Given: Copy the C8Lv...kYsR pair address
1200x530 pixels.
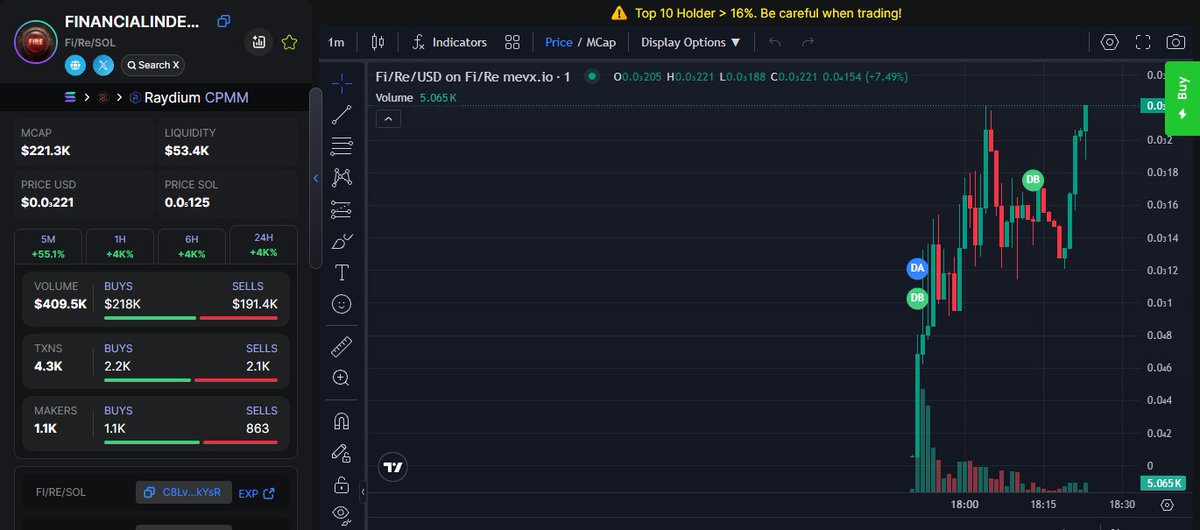Looking at the screenshot, I should point(184,492).
